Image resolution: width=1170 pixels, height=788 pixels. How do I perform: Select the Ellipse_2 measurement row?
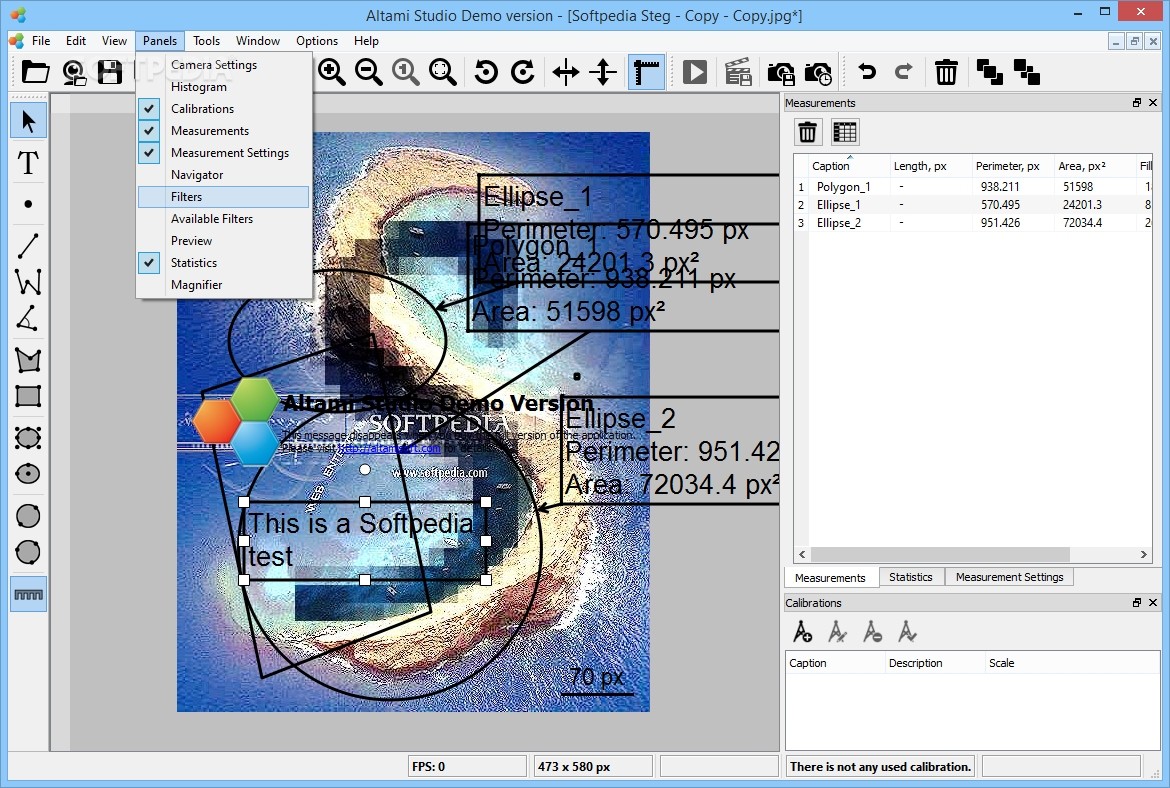[972, 222]
